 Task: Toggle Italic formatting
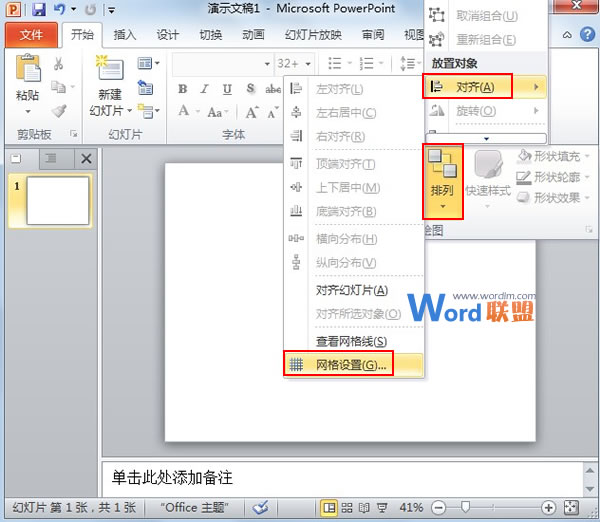pos(205,89)
